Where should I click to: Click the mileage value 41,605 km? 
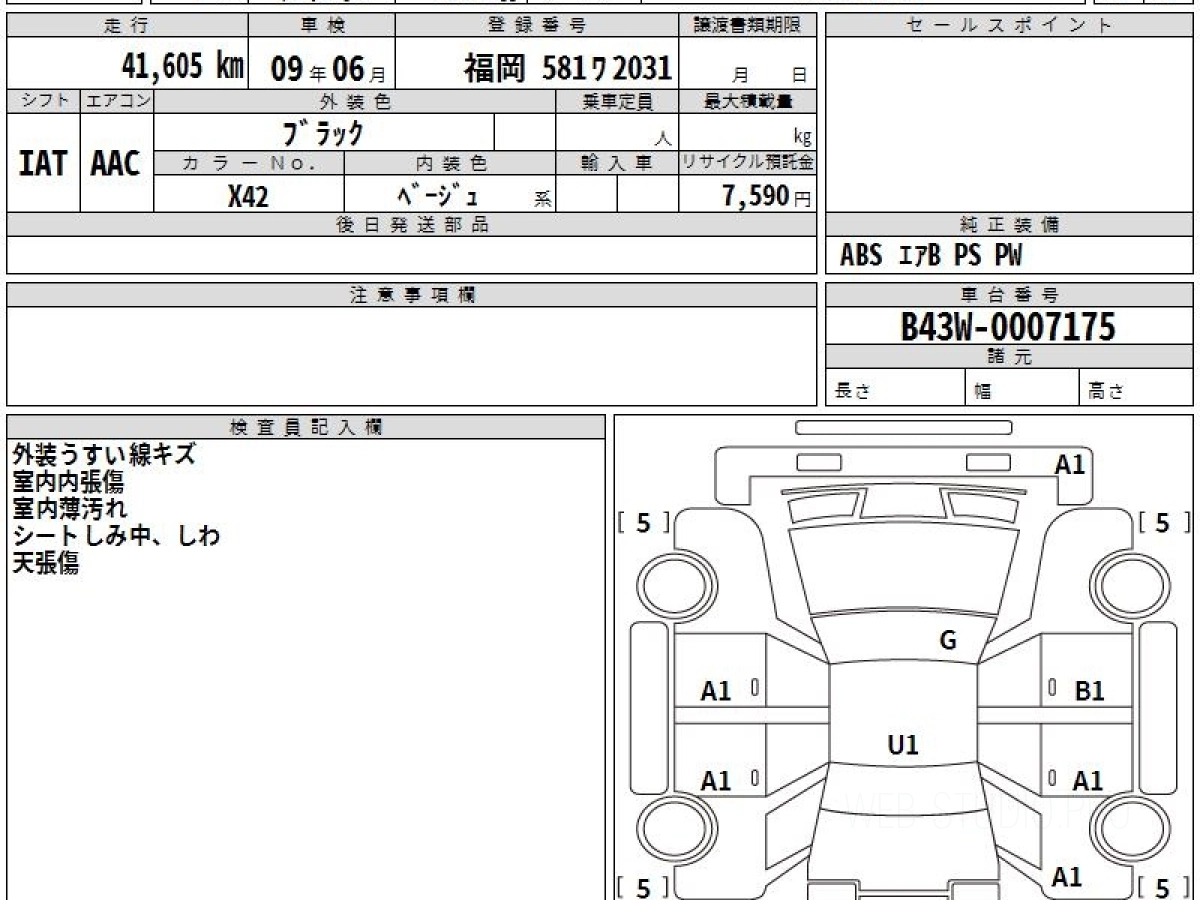coord(182,67)
